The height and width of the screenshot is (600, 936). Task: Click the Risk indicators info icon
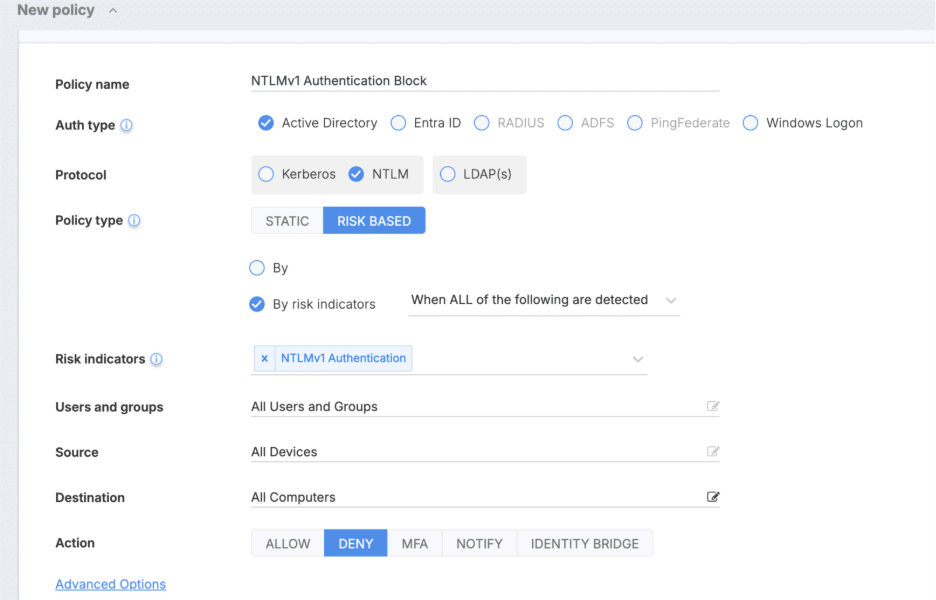(157, 359)
